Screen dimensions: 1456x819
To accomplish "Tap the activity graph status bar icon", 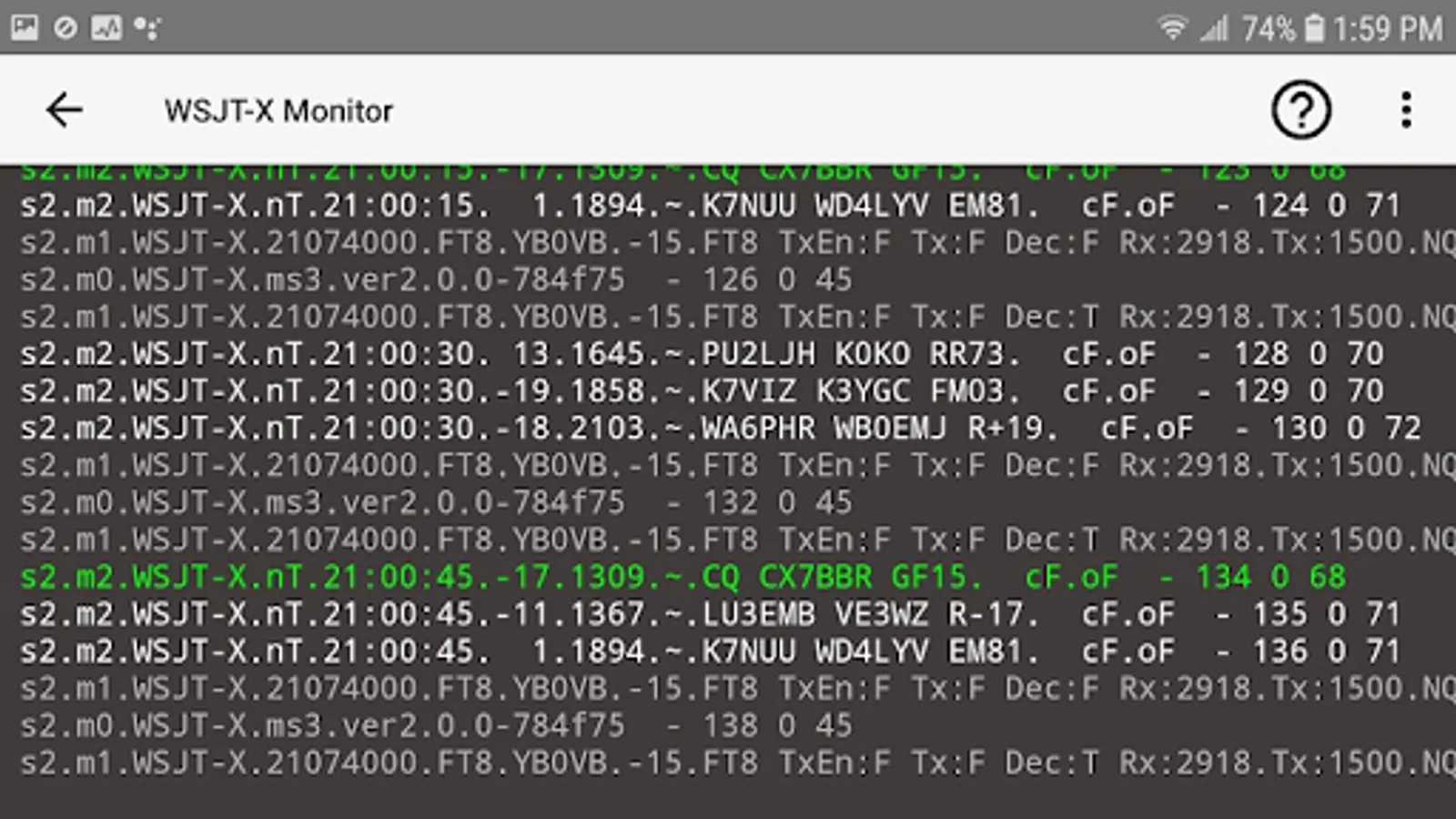I will point(106,28).
